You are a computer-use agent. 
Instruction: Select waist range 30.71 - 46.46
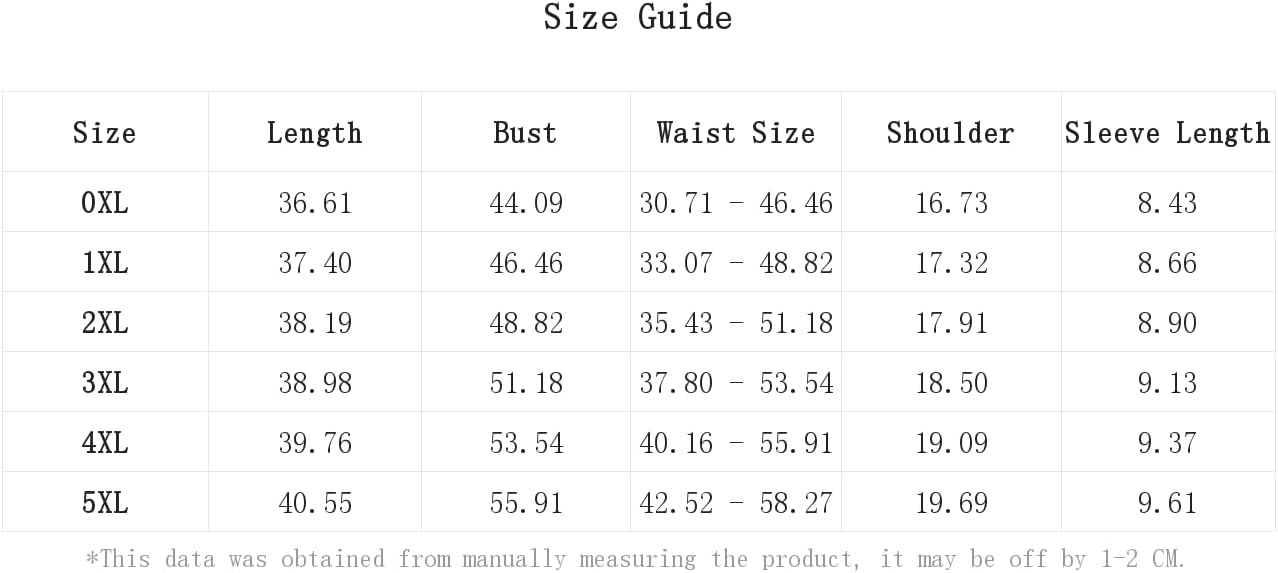point(736,203)
